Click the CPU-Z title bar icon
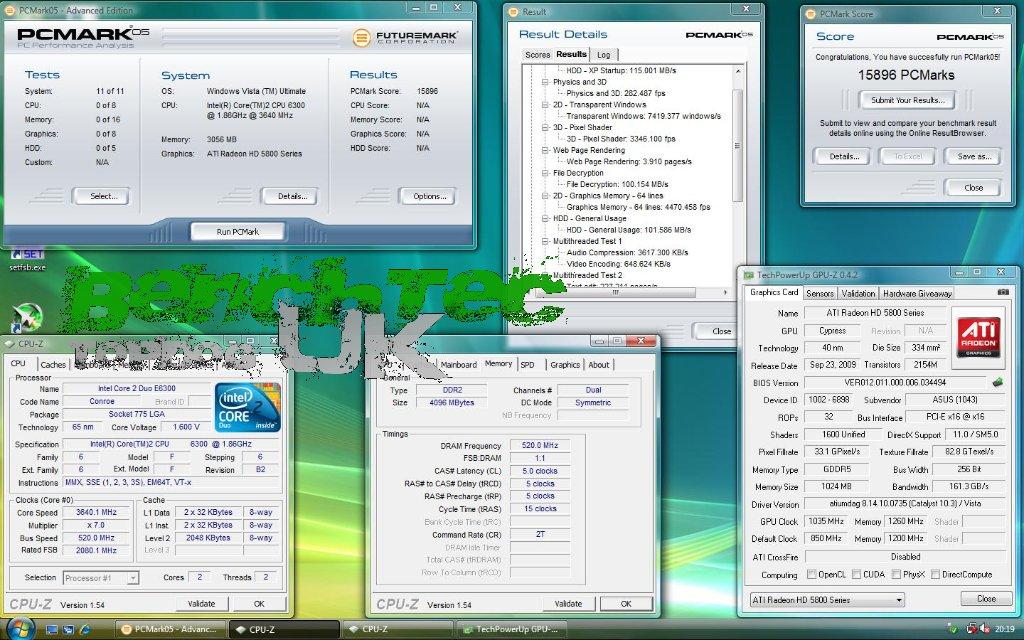 [10, 344]
